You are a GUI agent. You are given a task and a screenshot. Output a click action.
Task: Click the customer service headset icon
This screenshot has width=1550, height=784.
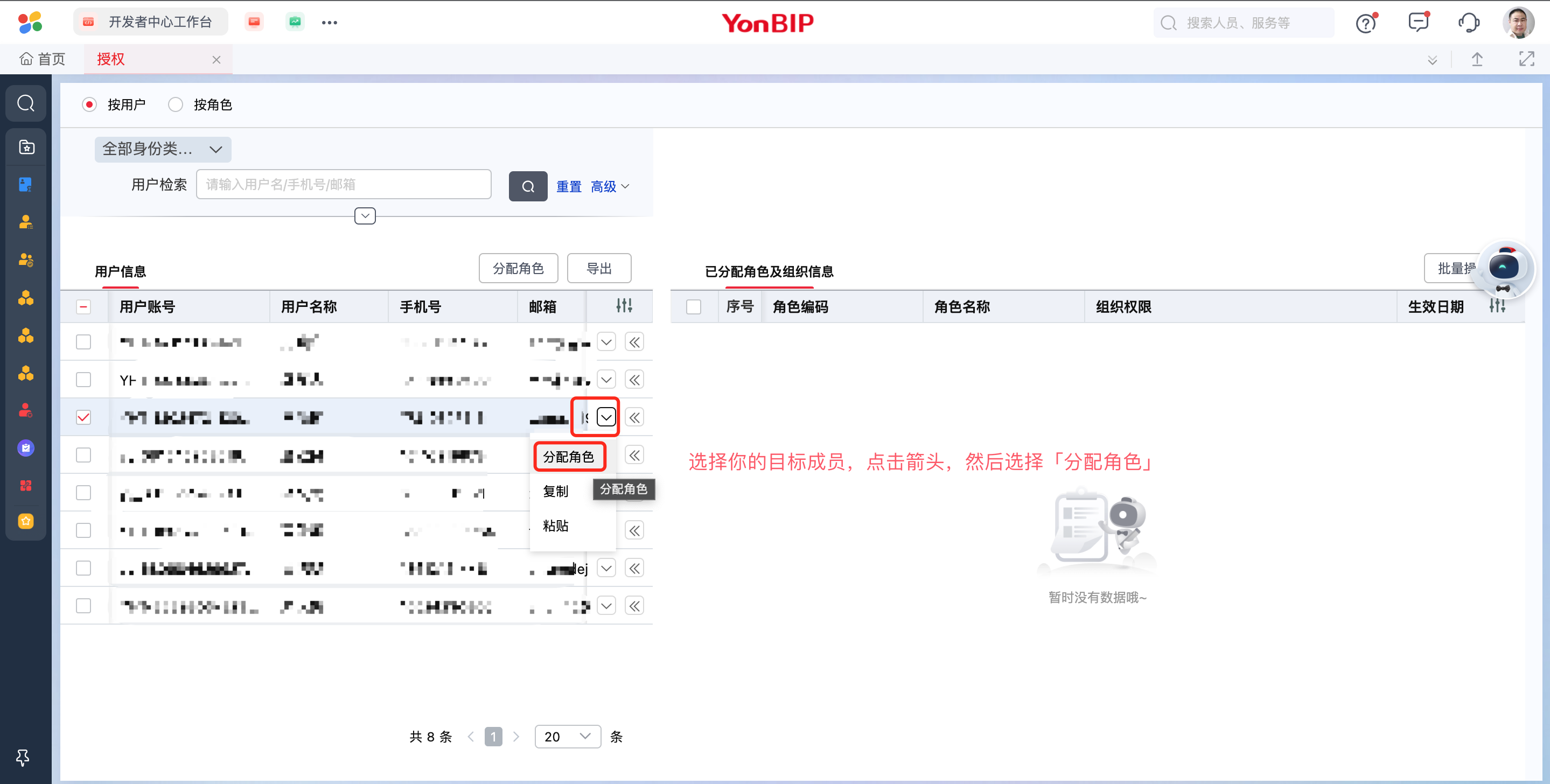pyautogui.click(x=1468, y=23)
